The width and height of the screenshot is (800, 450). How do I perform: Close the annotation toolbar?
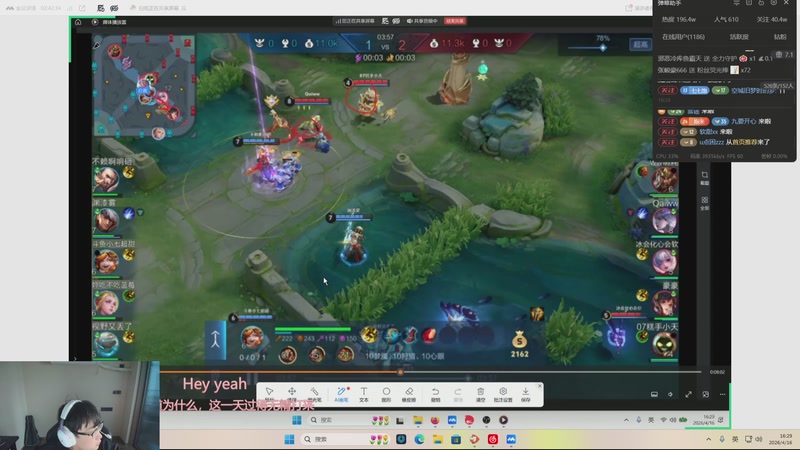pos(540,386)
